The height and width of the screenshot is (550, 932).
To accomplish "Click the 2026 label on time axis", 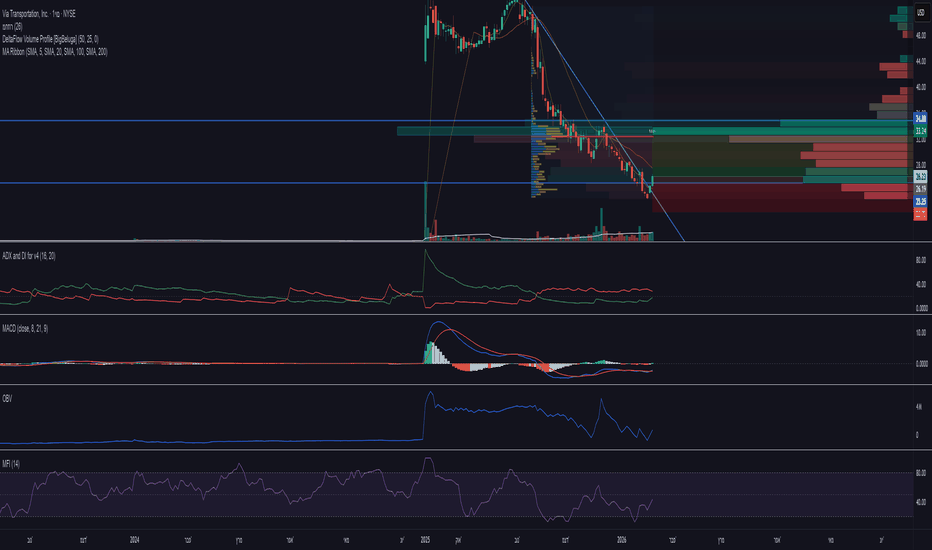I will 622,540.
